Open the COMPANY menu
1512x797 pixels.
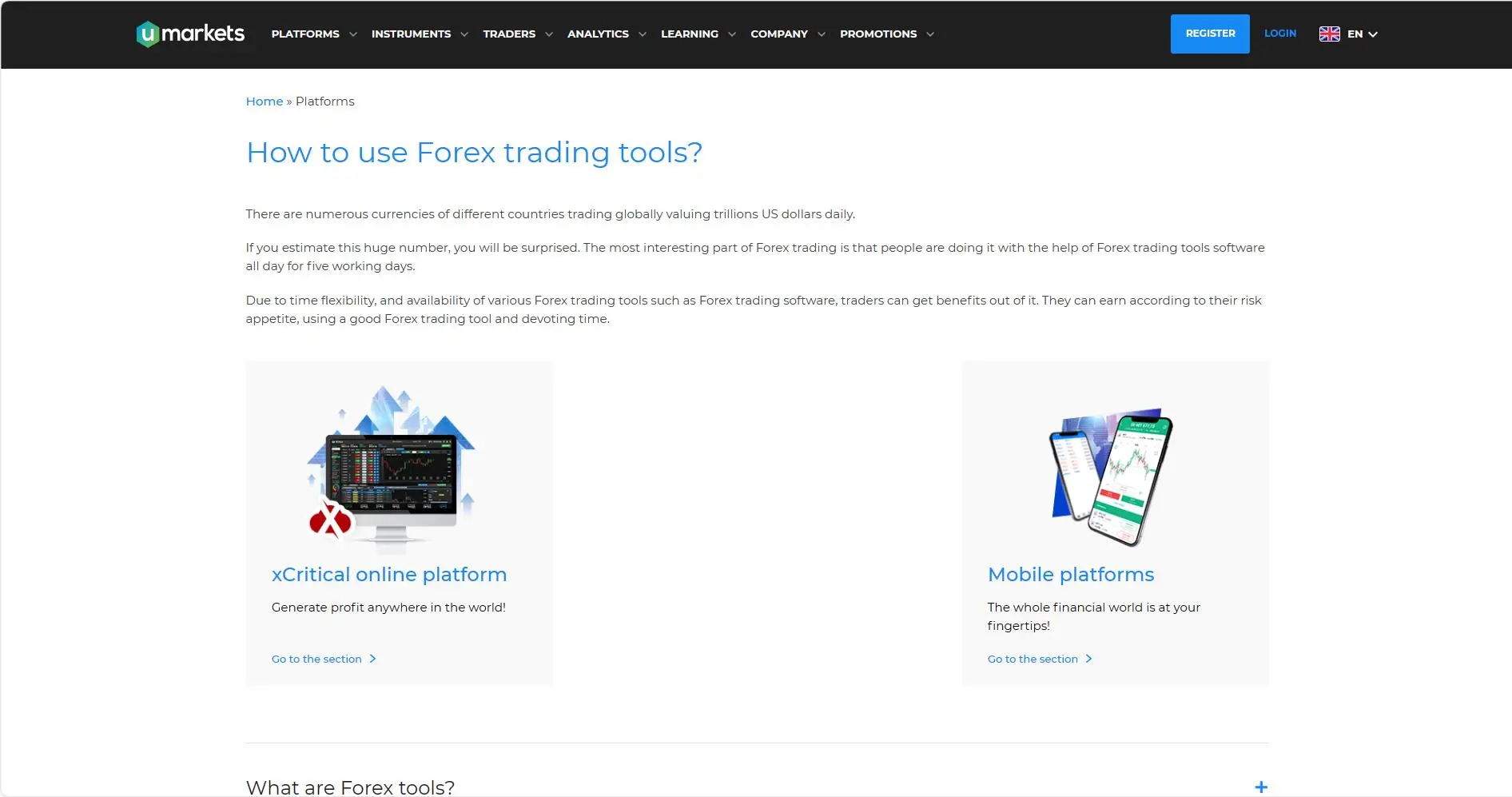779,34
